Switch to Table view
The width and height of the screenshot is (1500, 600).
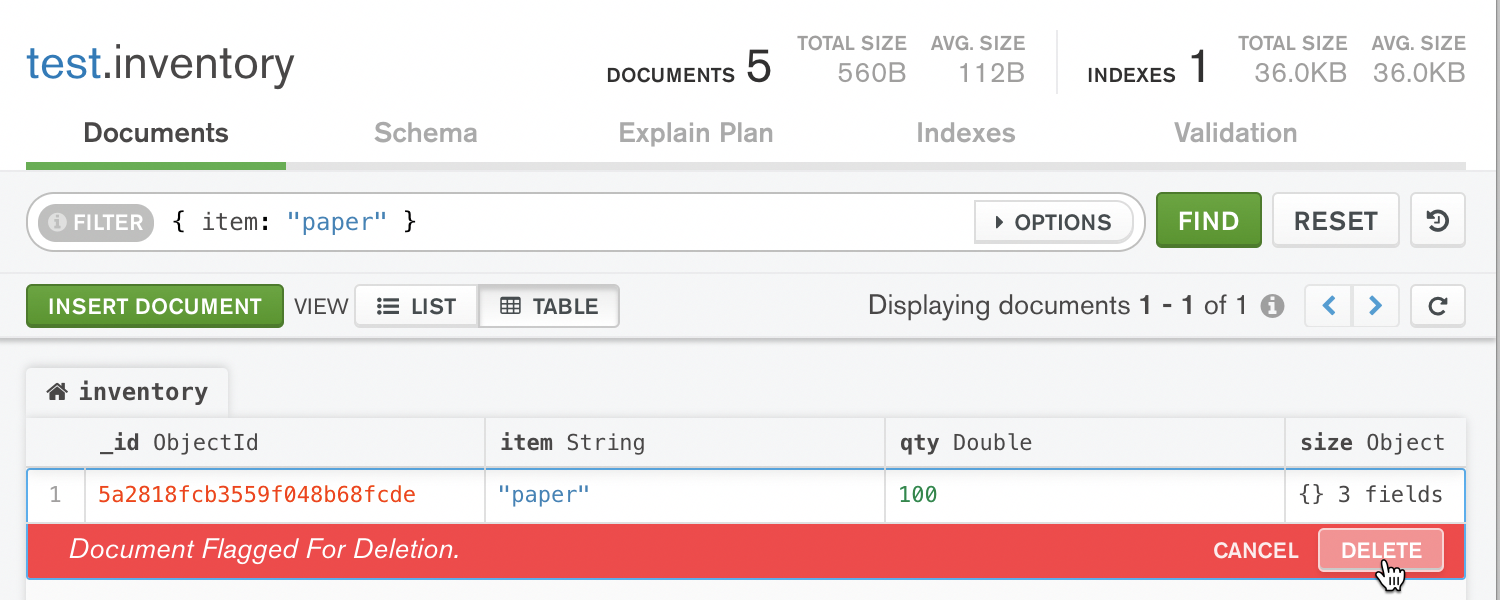549,306
